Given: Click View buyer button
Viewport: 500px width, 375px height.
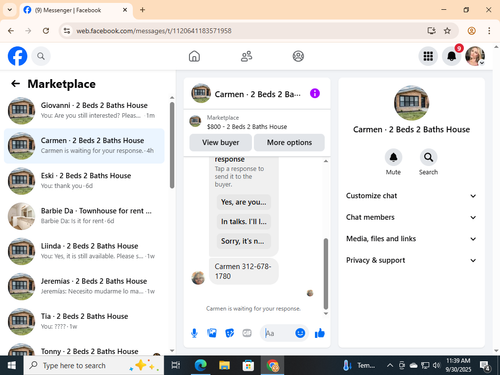Looking at the screenshot, I should point(220,142).
